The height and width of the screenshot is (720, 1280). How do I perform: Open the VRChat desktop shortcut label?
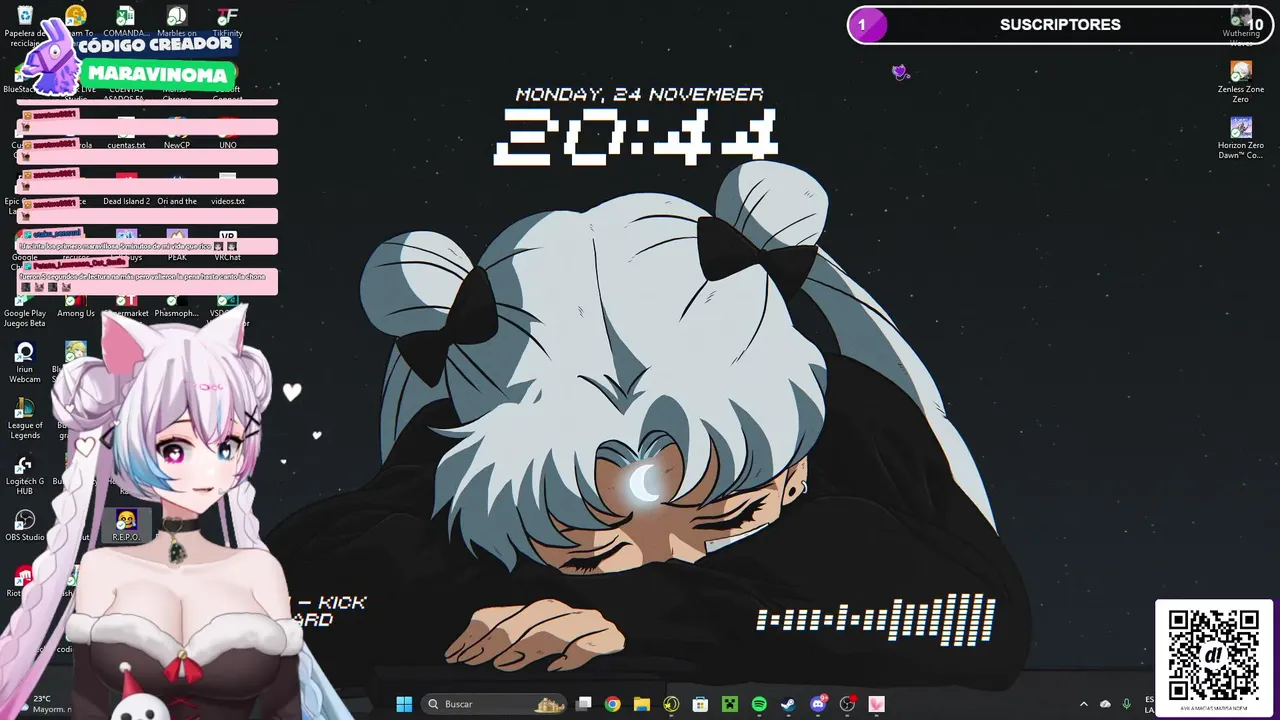(228, 257)
